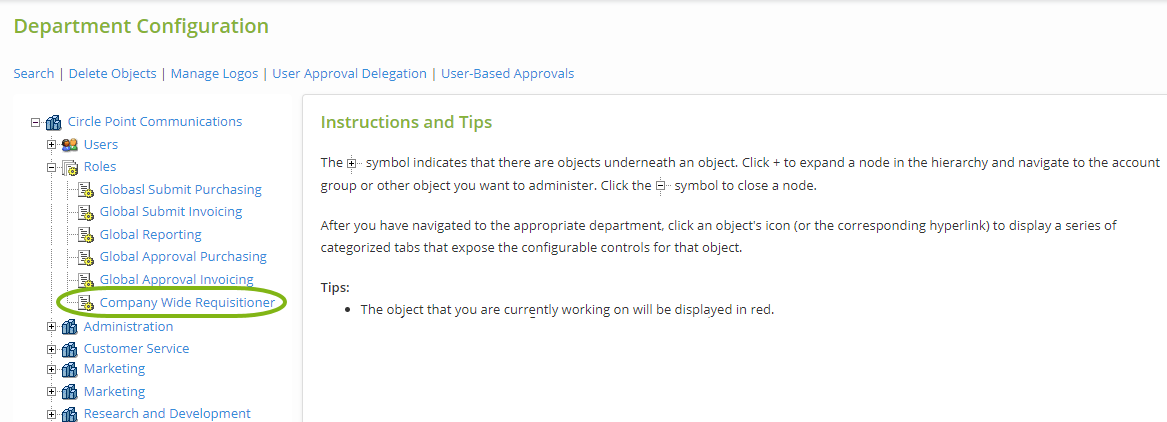Image resolution: width=1167 pixels, height=422 pixels.
Task: Click the Roles folder icon
Action: 69,167
